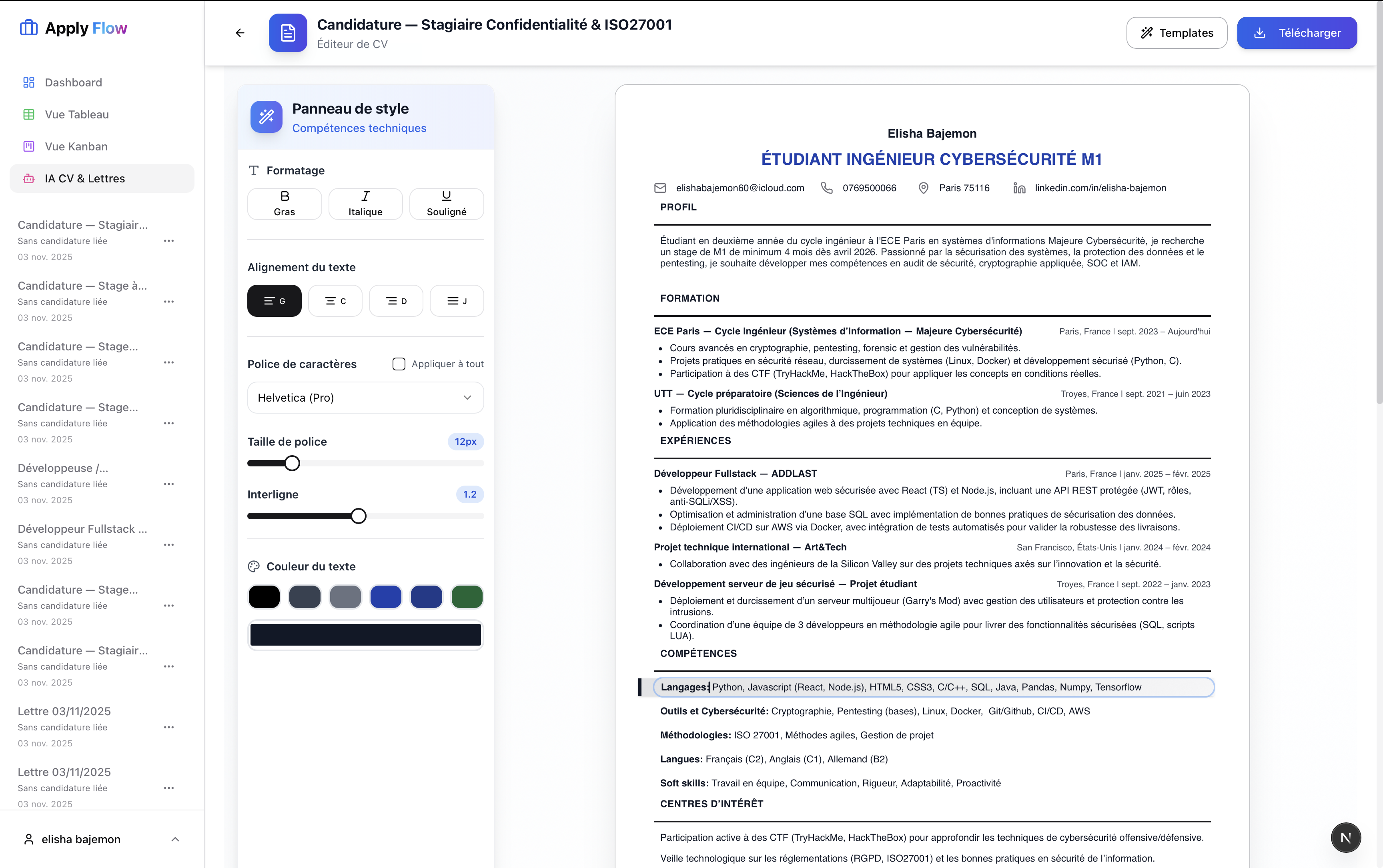The height and width of the screenshot is (868, 1383).
Task: Enable the Appliquer à tout checkbox
Action: tap(399, 364)
